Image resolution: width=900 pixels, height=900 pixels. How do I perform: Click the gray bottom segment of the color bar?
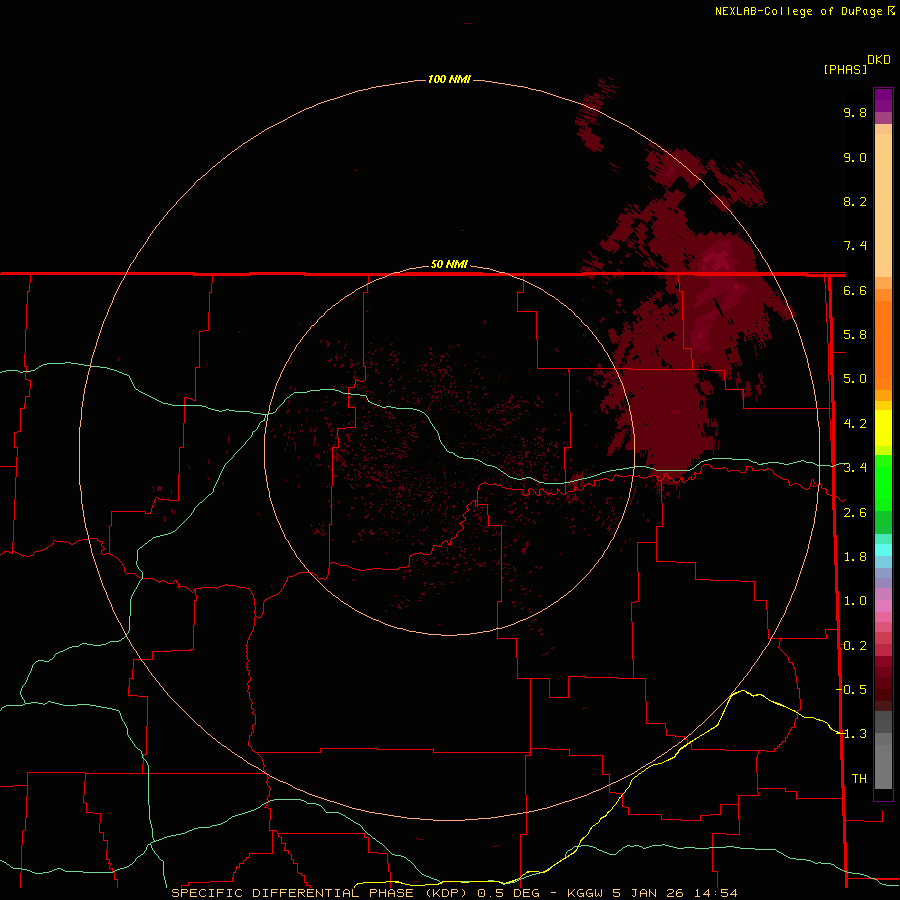883,766
